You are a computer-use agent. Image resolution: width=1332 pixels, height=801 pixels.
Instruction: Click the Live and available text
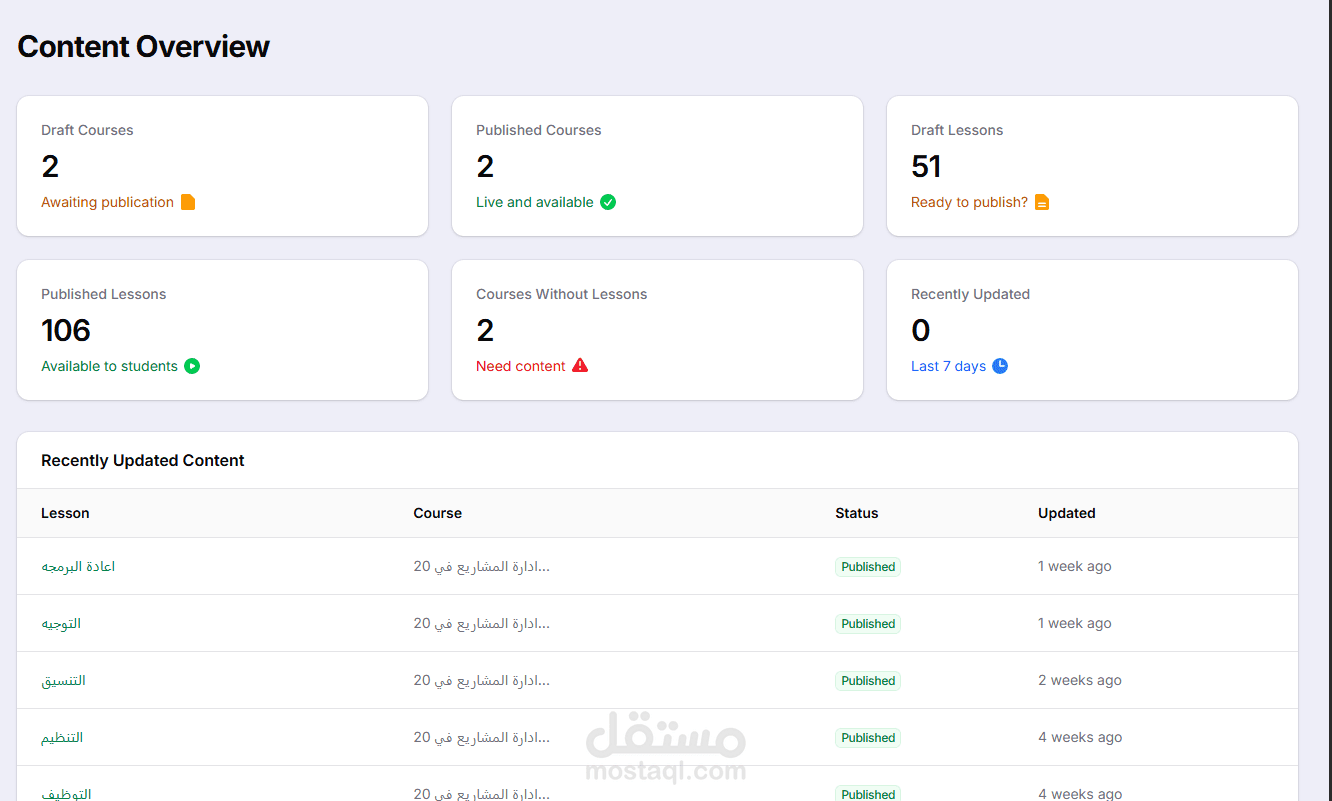[535, 202]
